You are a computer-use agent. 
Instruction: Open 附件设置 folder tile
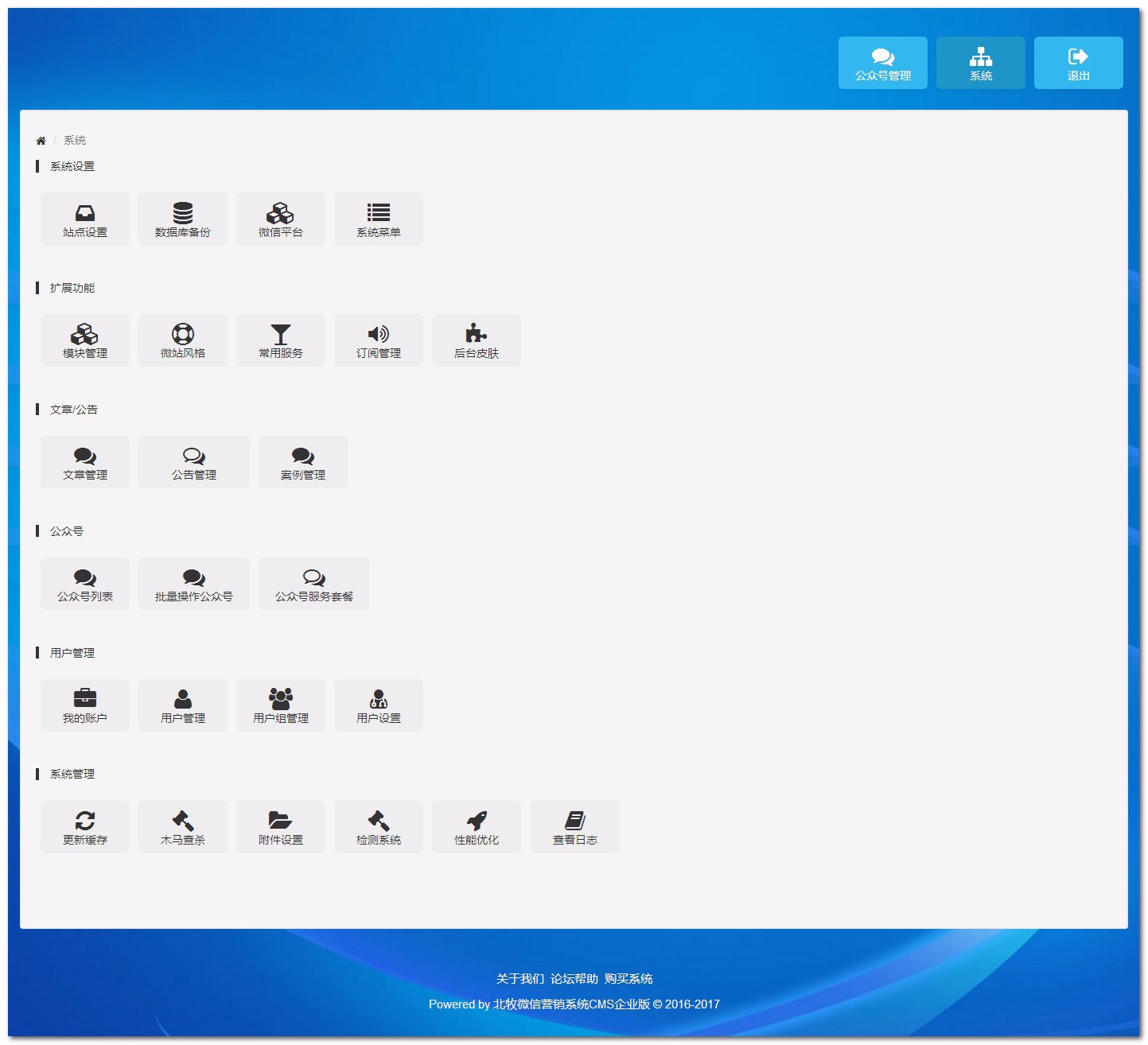pyautogui.click(x=281, y=827)
